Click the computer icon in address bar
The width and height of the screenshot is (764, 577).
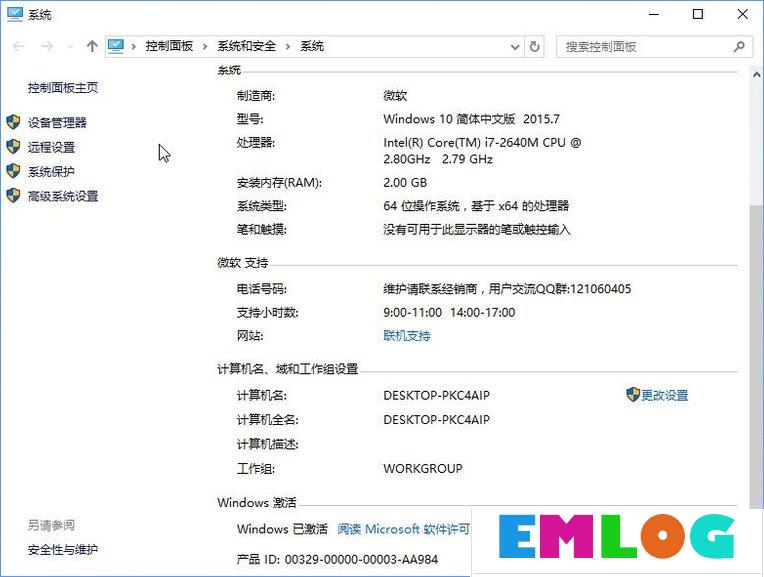tap(116, 46)
